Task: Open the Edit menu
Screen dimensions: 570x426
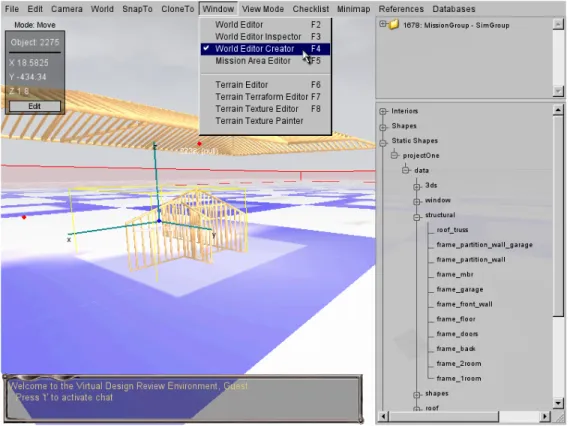Action: point(35,9)
